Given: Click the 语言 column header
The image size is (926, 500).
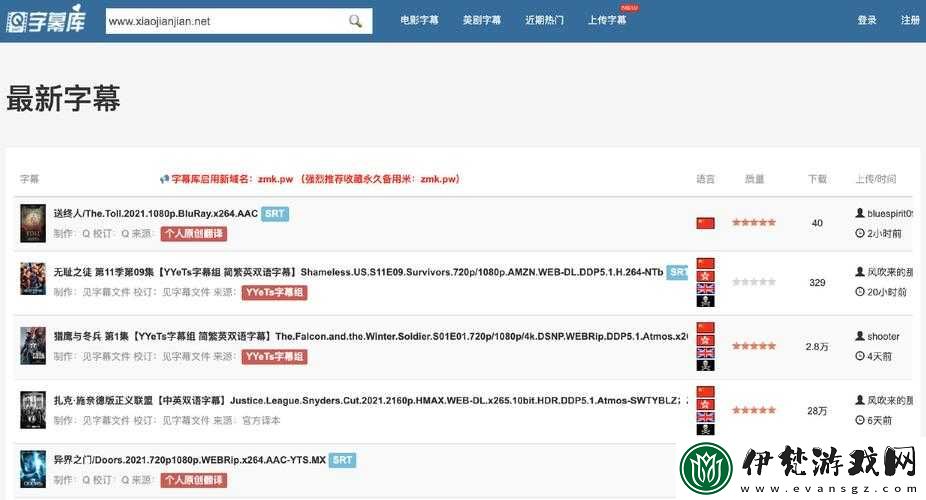Looking at the screenshot, I should [705, 179].
